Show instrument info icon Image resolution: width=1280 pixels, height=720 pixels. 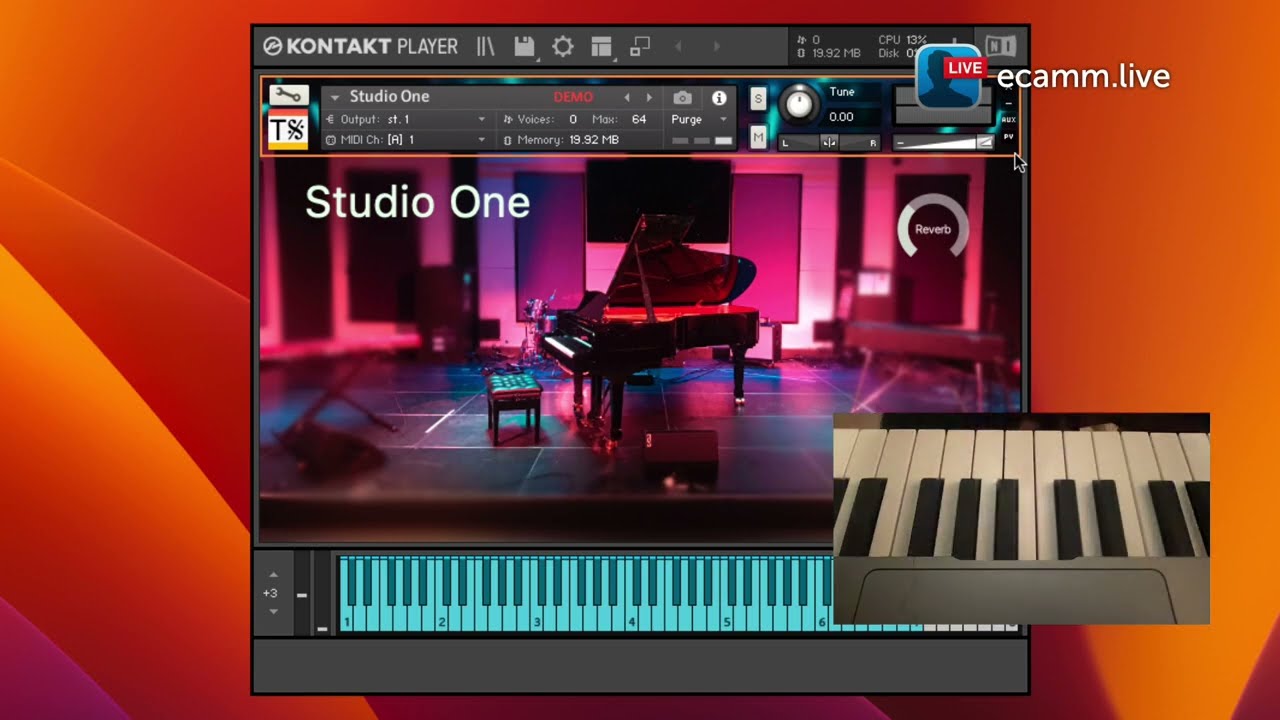(719, 97)
